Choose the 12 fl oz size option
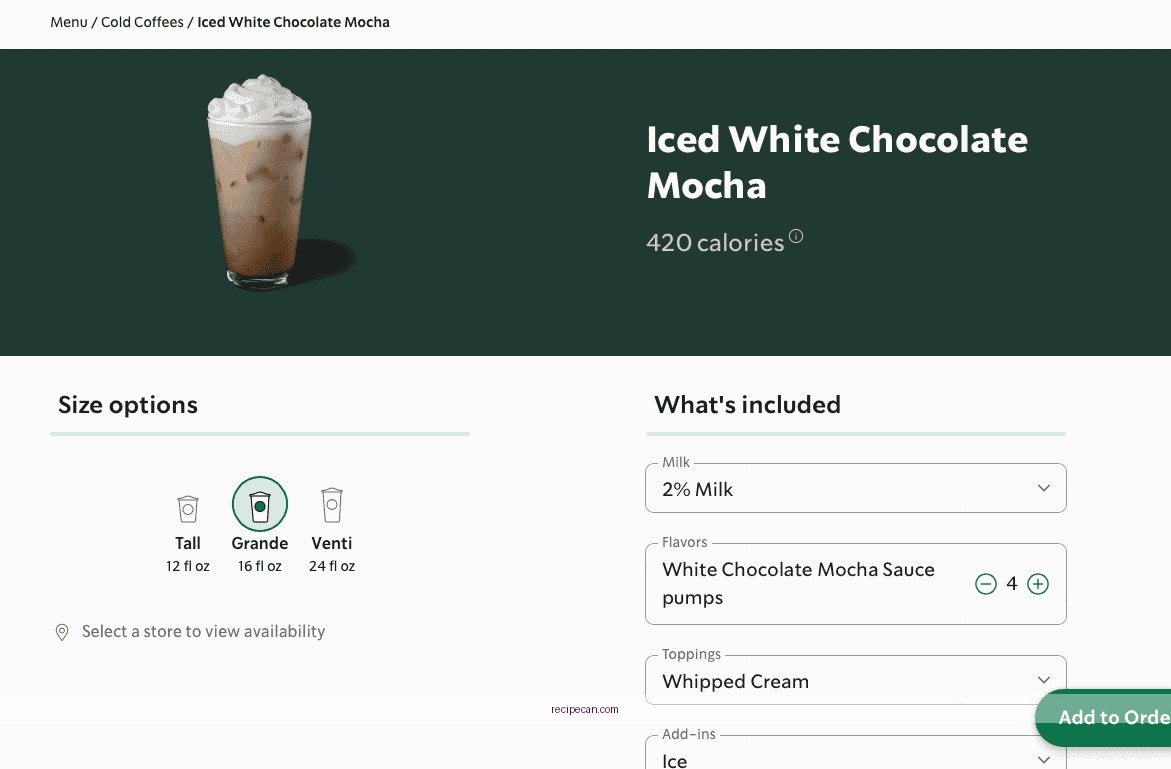The image size is (1171, 769). [x=187, y=566]
